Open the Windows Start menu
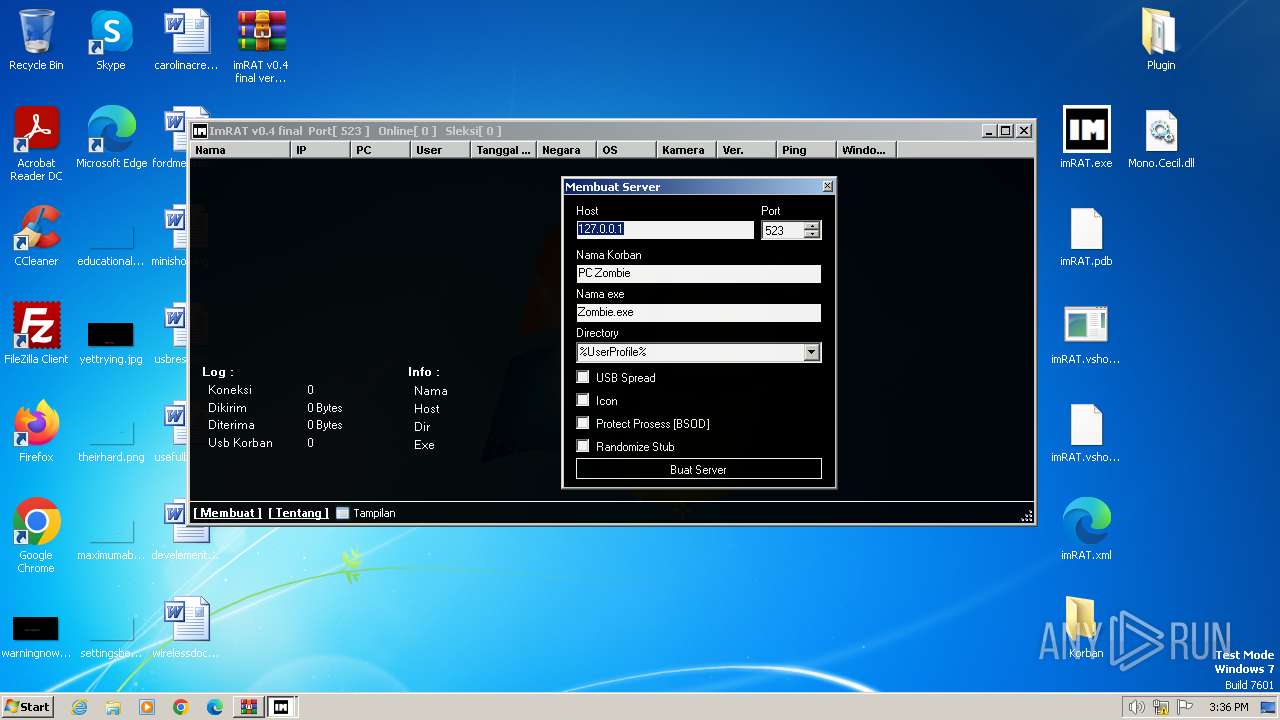Image resolution: width=1280 pixels, height=720 pixels. 28,707
